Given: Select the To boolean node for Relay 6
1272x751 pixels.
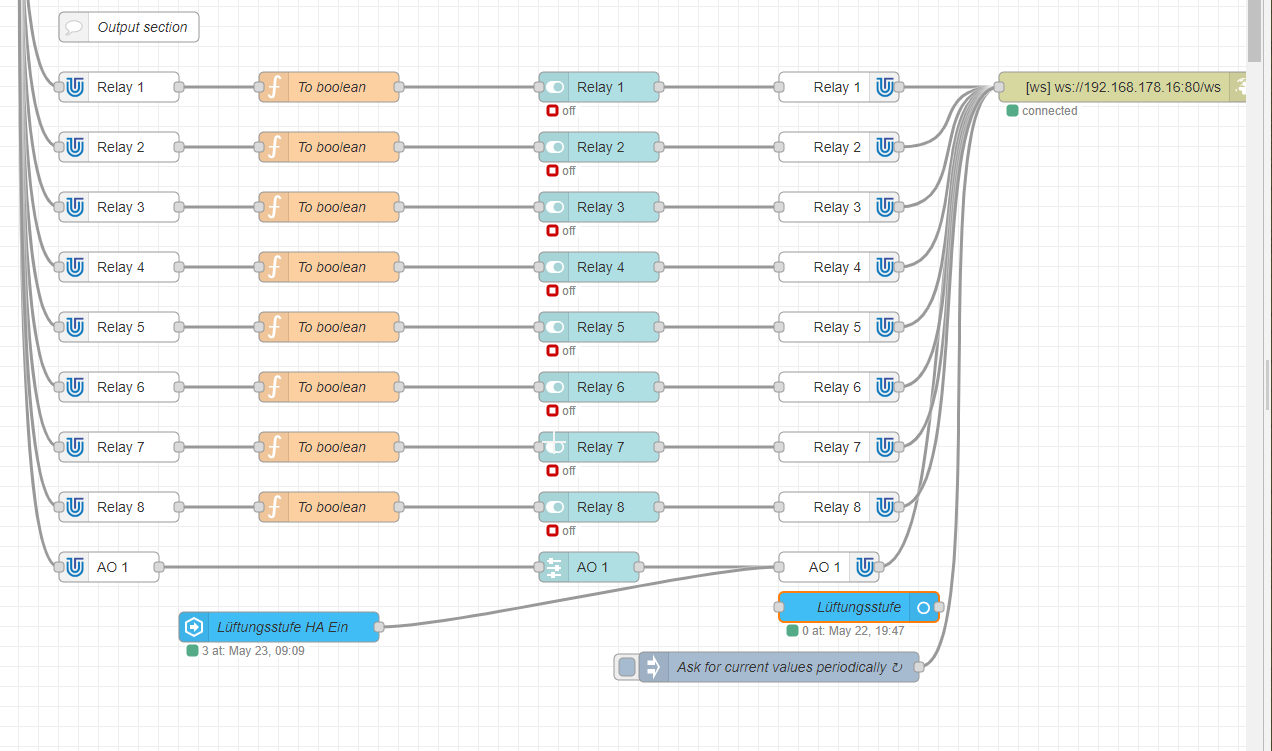Looking at the screenshot, I should [x=329, y=387].
